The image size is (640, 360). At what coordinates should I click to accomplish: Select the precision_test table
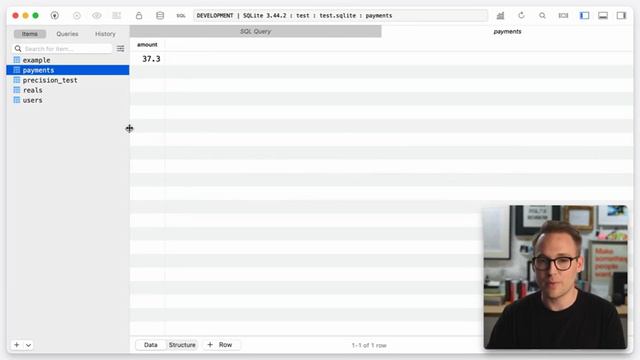pos(68,80)
